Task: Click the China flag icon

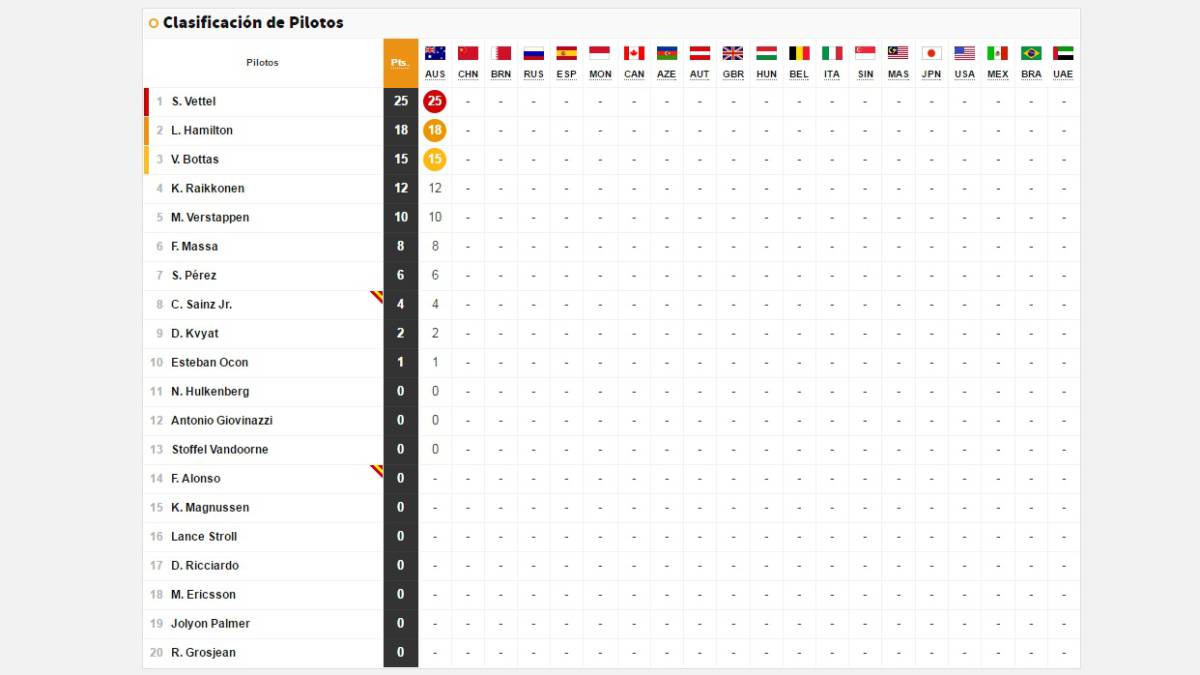Action: (468, 53)
